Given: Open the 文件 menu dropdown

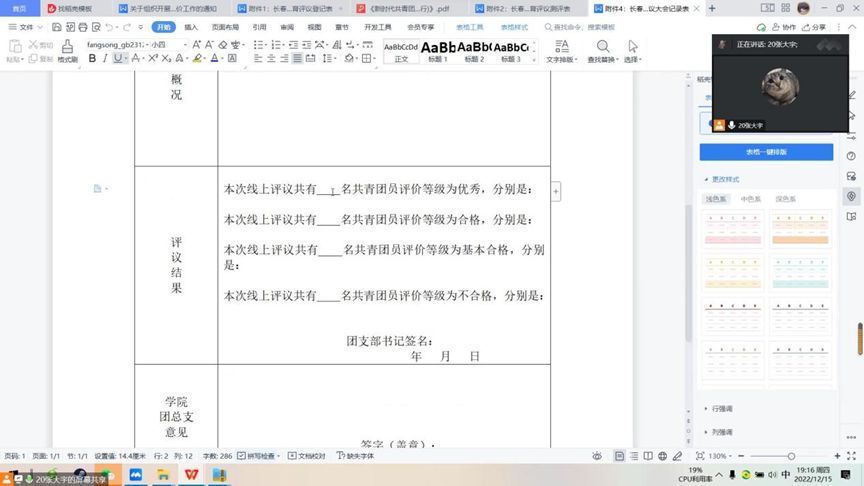Looking at the screenshot, I should [25, 27].
